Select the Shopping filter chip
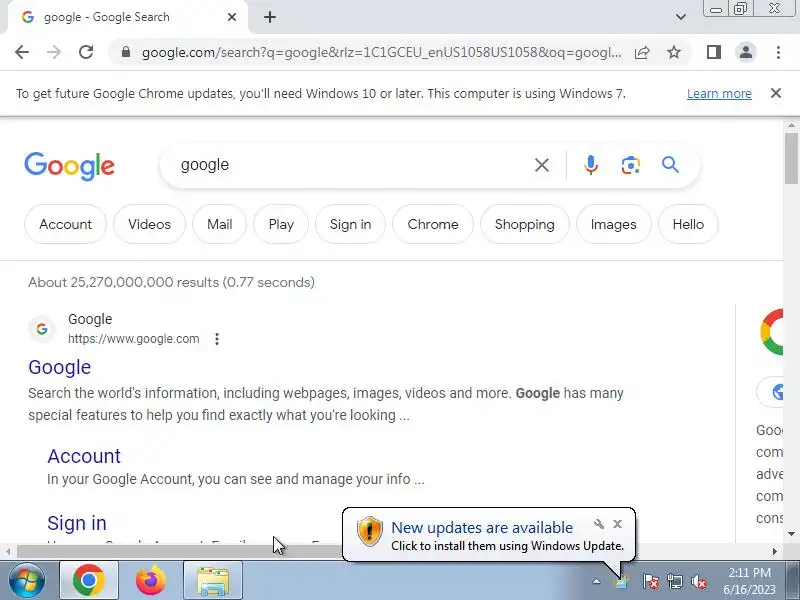This screenshot has height=600, width=800. tap(524, 224)
